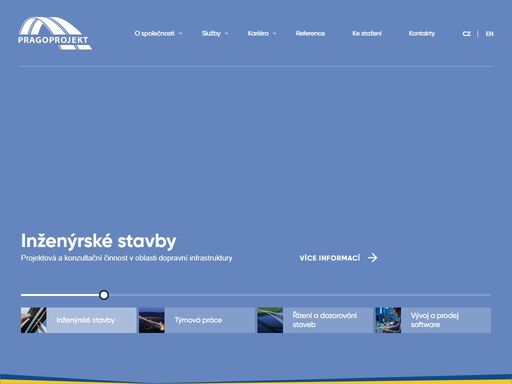
Task: Select the Inženýrské stavby slide tab
Action: 78,320
